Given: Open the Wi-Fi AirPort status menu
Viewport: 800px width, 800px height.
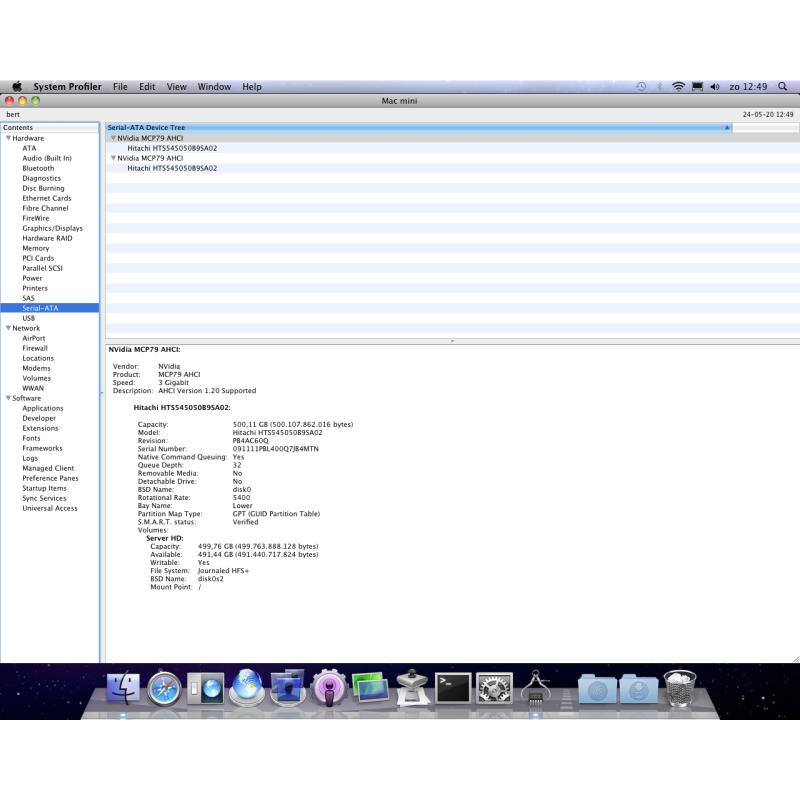Looking at the screenshot, I should [678, 87].
